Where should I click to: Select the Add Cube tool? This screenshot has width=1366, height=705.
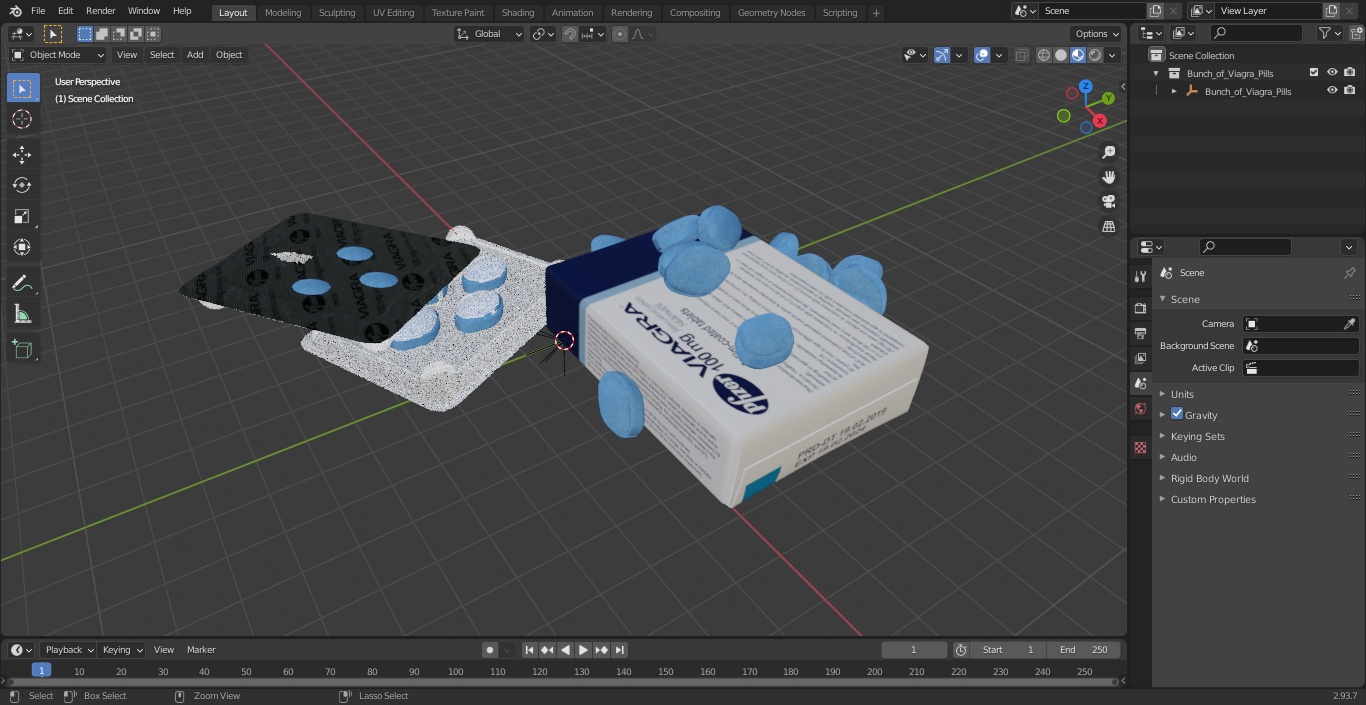pyautogui.click(x=22, y=350)
